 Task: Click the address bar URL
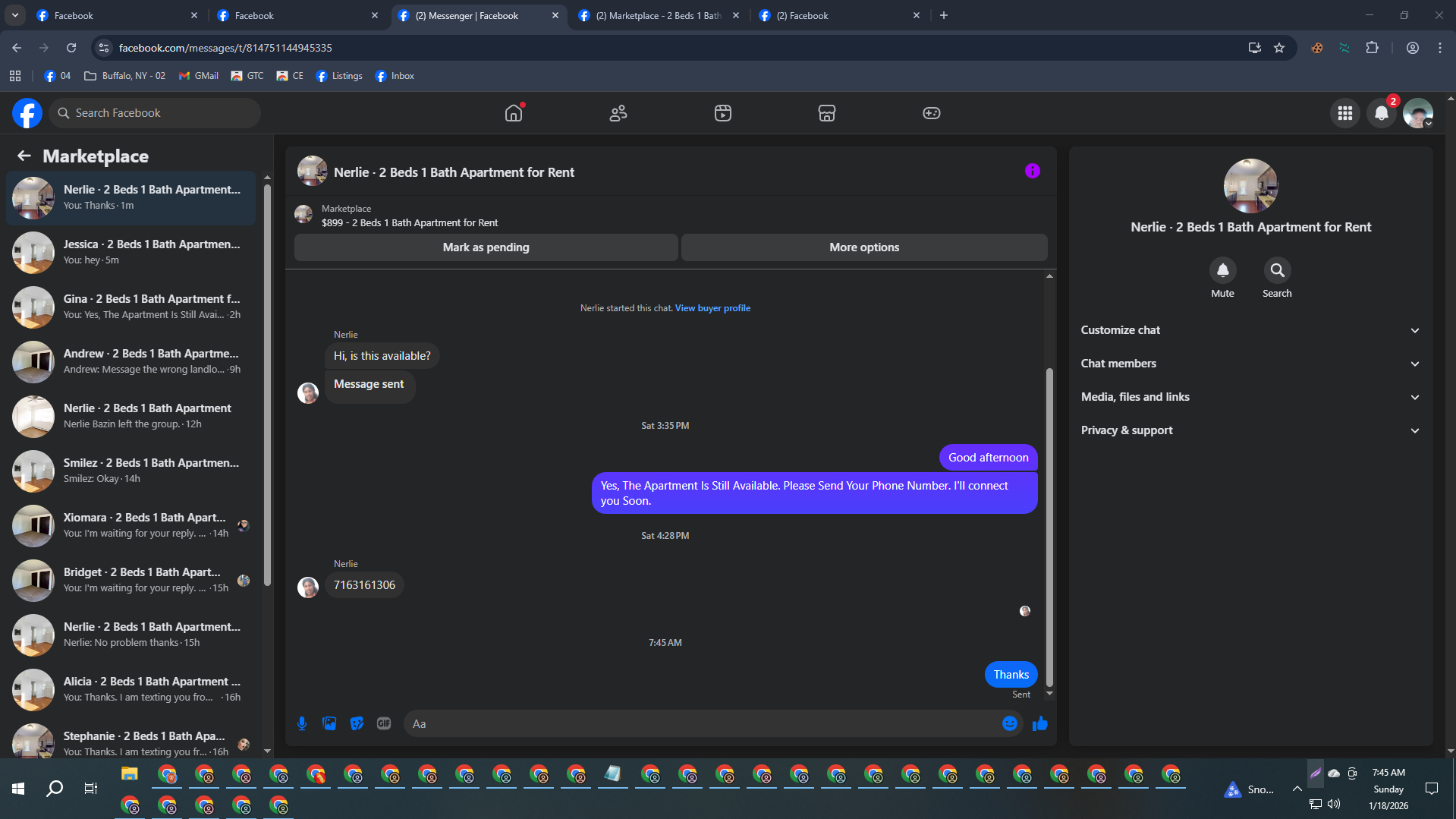coord(225,48)
